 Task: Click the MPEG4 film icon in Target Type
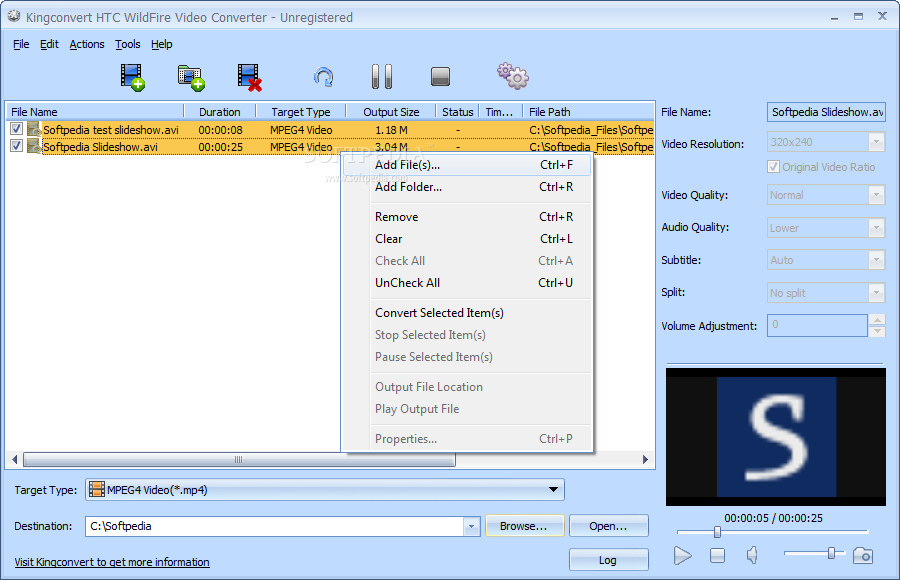click(x=97, y=490)
